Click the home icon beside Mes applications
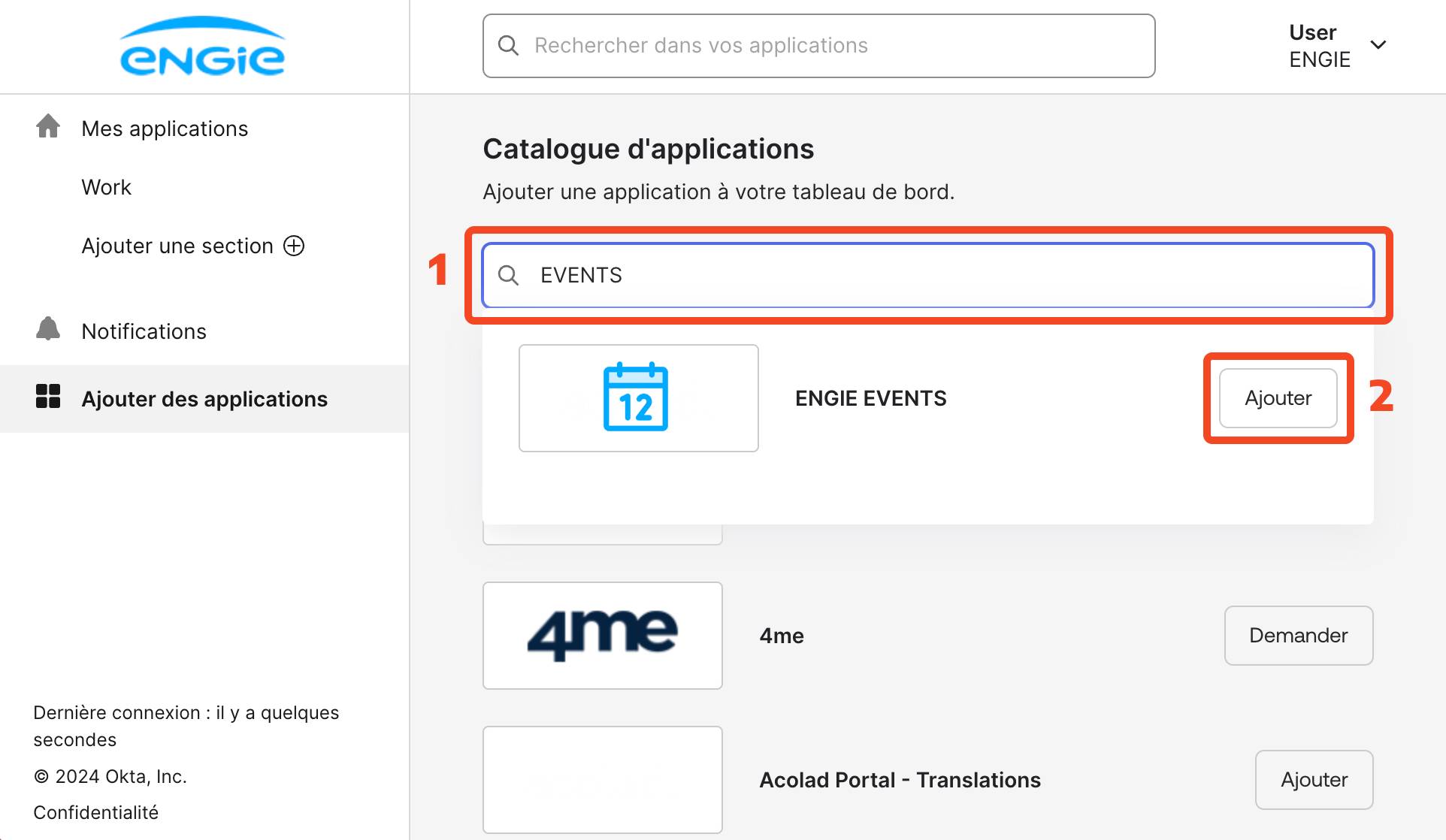This screenshot has height=840, width=1446. (x=48, y=126)
